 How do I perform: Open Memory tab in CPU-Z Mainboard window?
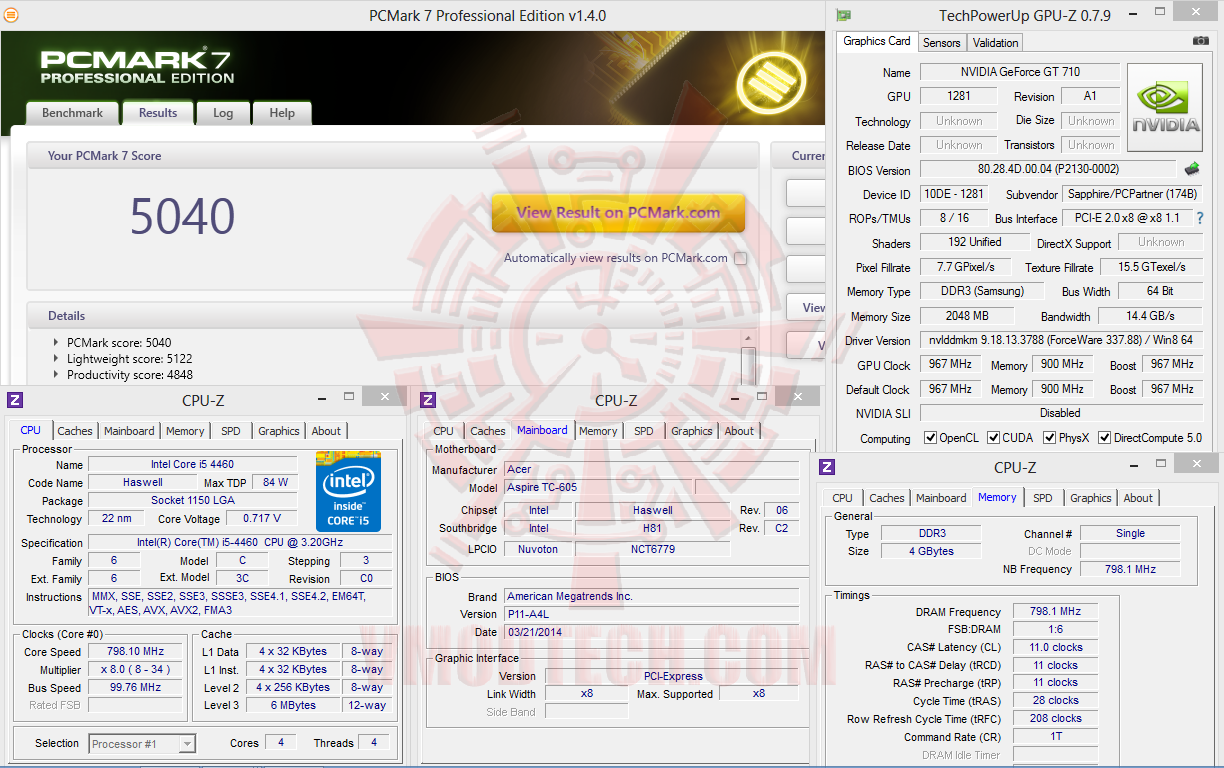[598, 431]
